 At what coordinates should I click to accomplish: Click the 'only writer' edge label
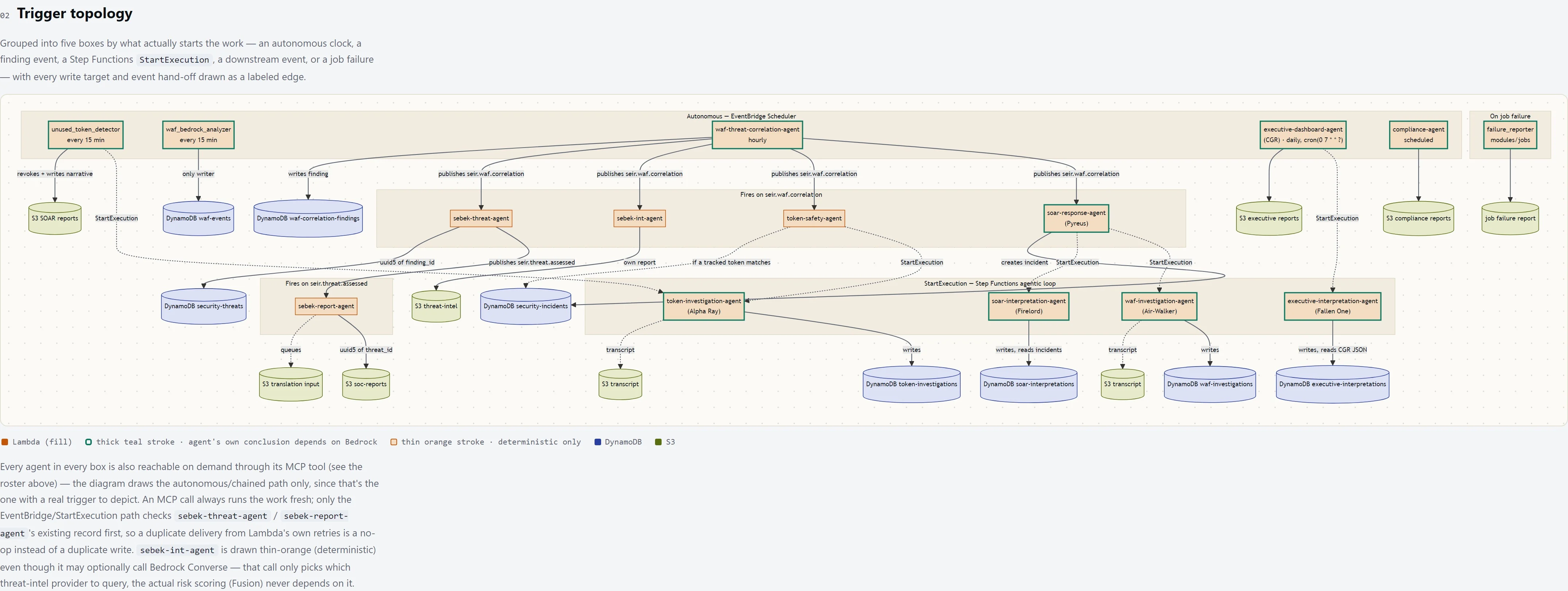(x=199, y=174)
